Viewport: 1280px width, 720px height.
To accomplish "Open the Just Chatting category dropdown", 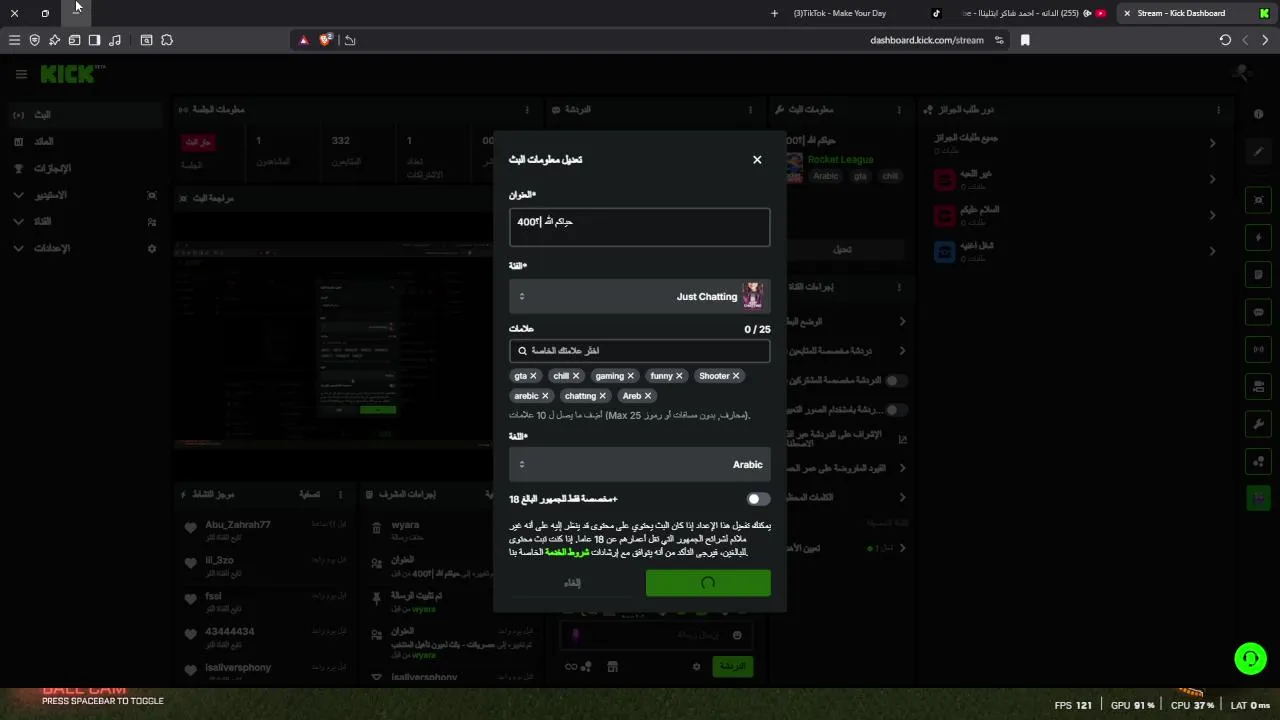I will click(639, 296).
